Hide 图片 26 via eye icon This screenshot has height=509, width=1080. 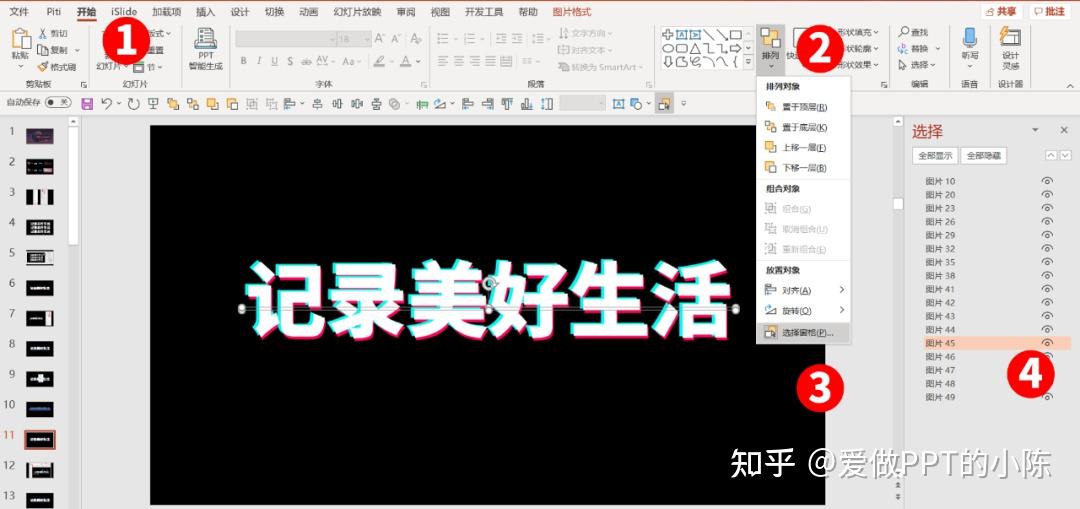point(1047,221)
